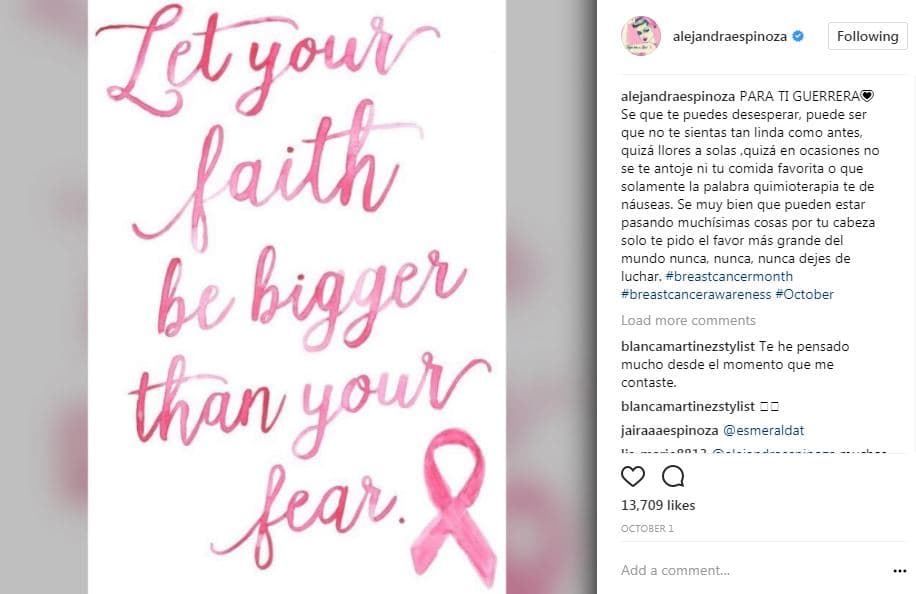916x594 pixels.
Task: Open the #October hashtag link
Action: pyautogui.click(x=804, y=294)
